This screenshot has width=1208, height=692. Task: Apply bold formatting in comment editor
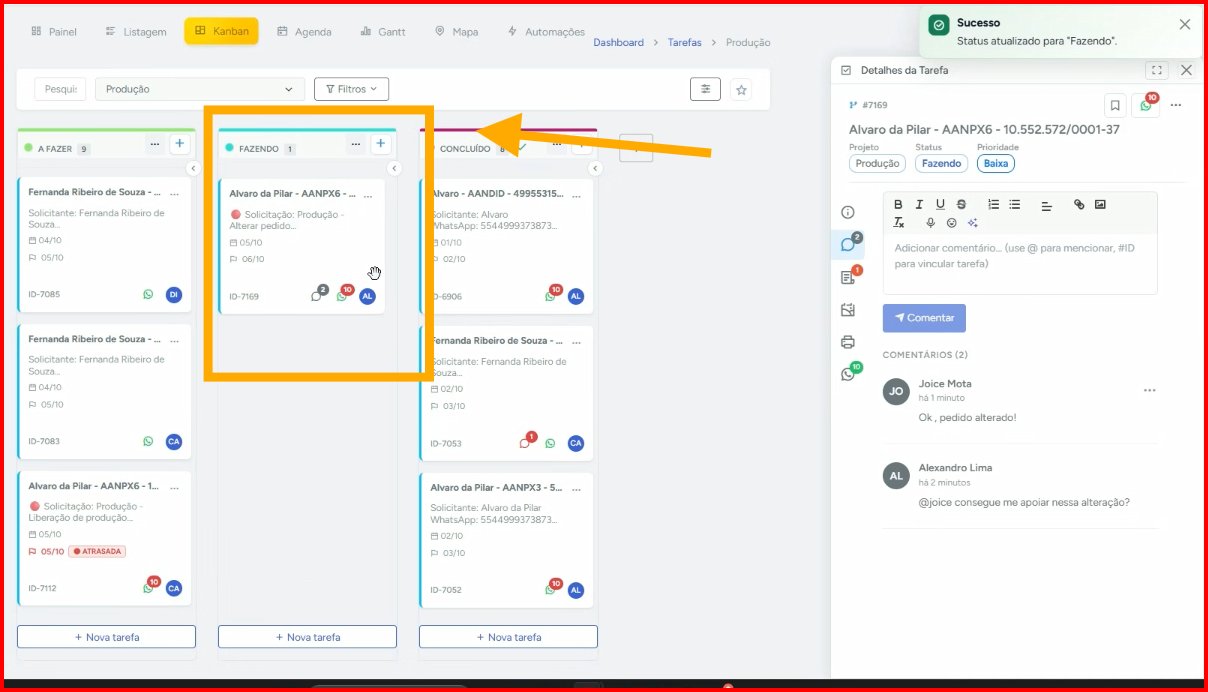click(898, 205)
